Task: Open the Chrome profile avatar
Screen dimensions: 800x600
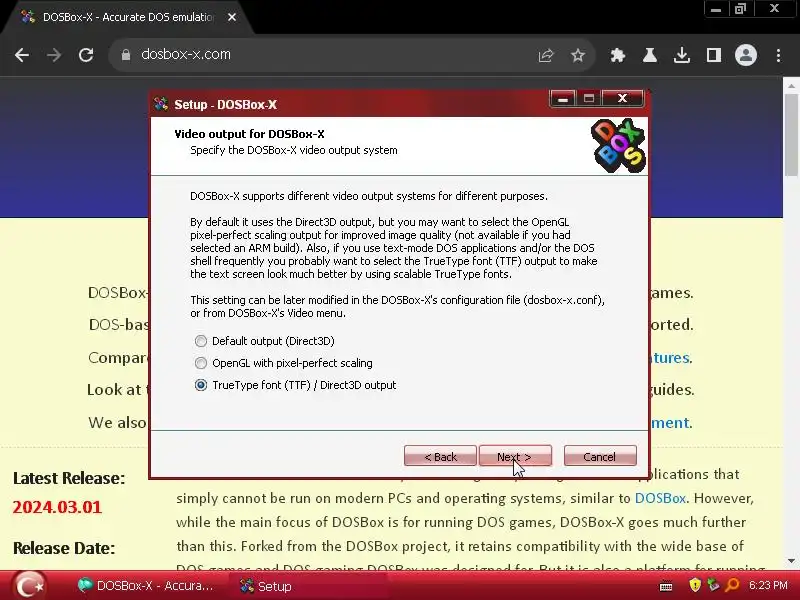Action: point(745,55)
